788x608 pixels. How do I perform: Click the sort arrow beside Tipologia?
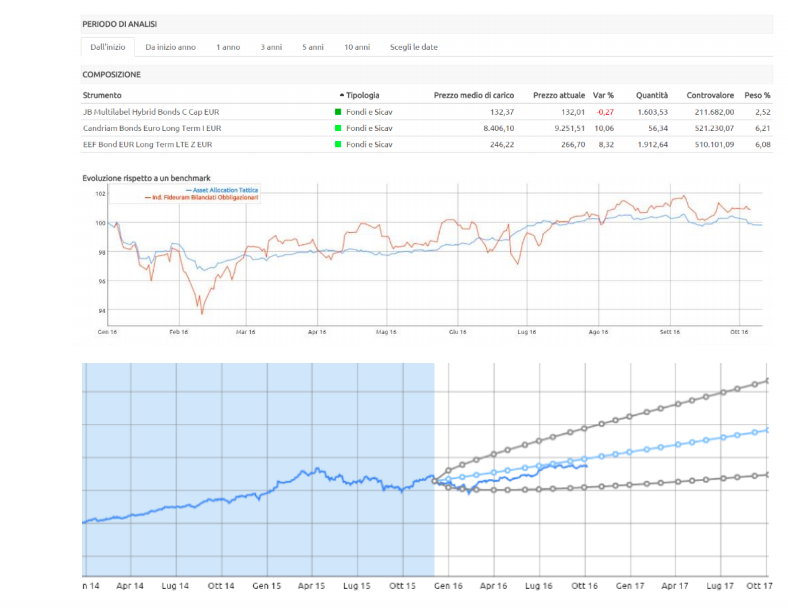click(x=341, y=95)
